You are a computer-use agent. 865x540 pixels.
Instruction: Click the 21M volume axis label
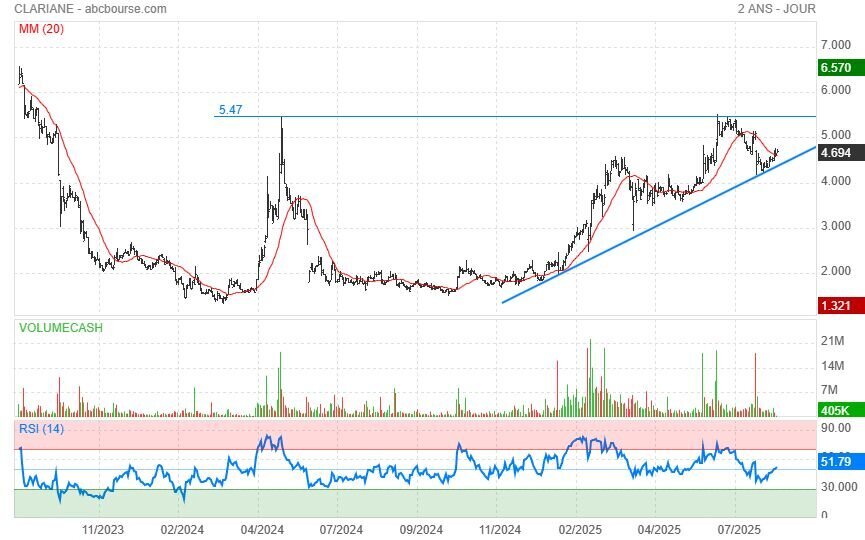[833, 341]
